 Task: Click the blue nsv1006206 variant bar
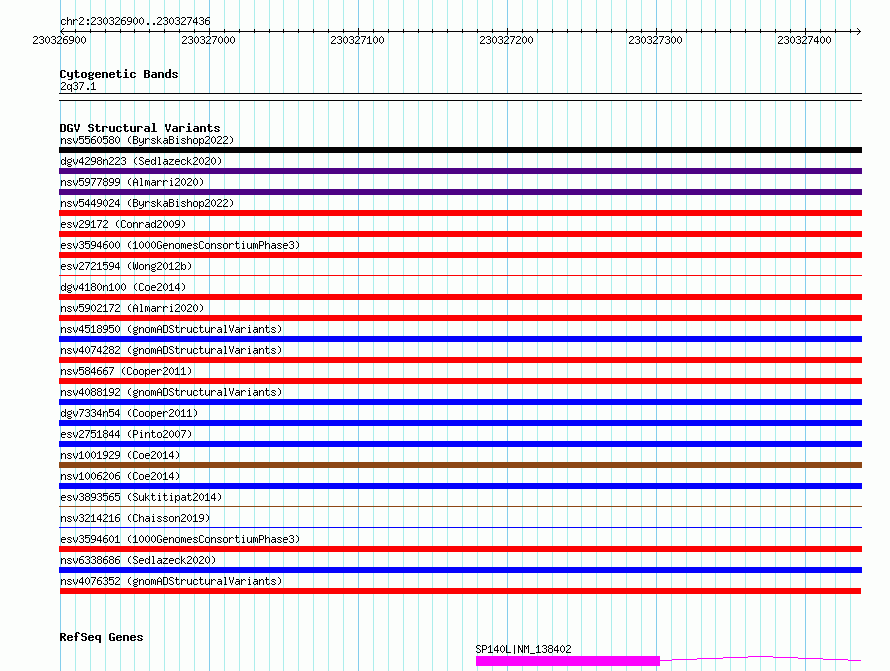(x=460, y=486)
